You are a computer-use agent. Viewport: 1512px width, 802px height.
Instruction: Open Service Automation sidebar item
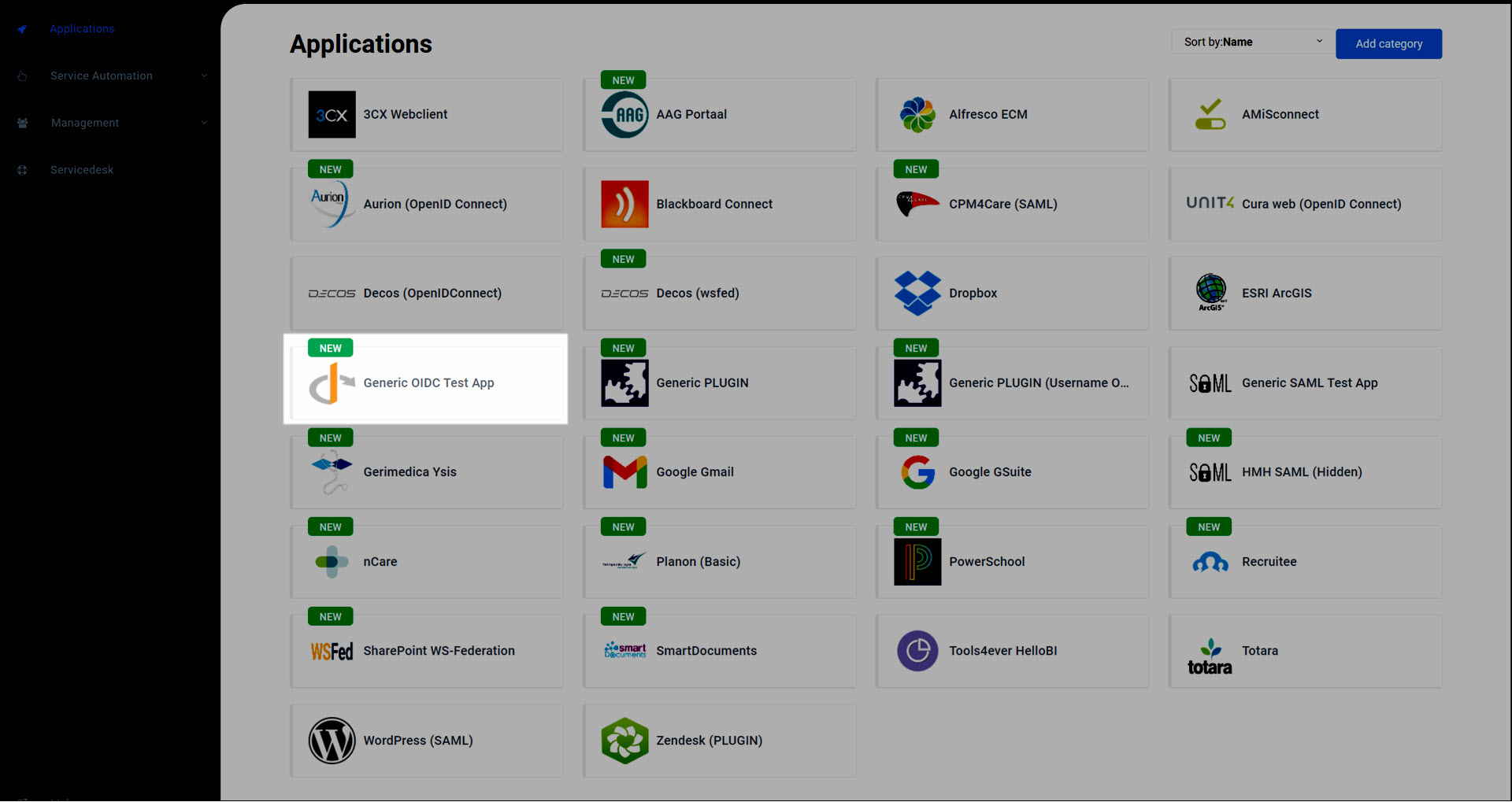(102, 76)
